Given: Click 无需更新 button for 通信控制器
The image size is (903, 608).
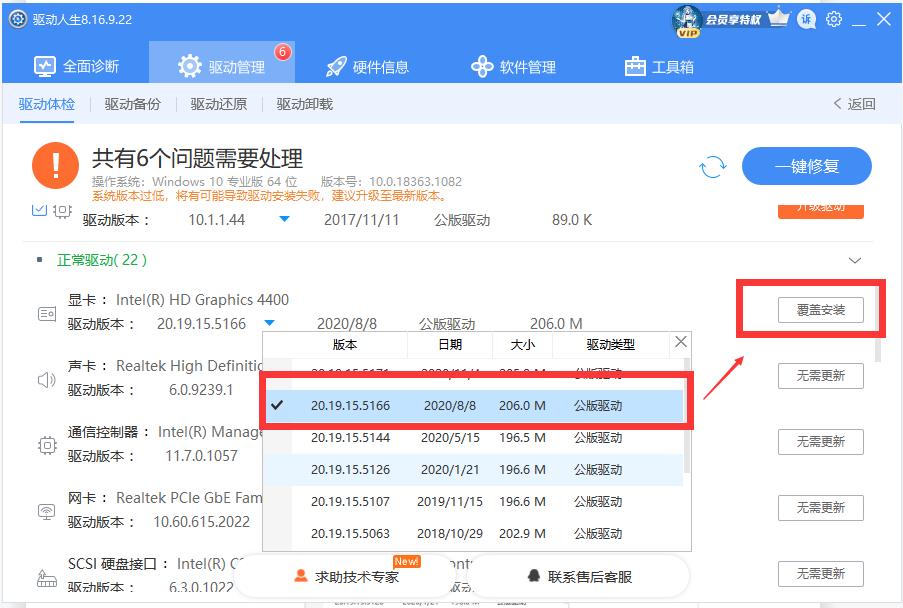Looking at the screenshot, I should click(x=821, y=442).
